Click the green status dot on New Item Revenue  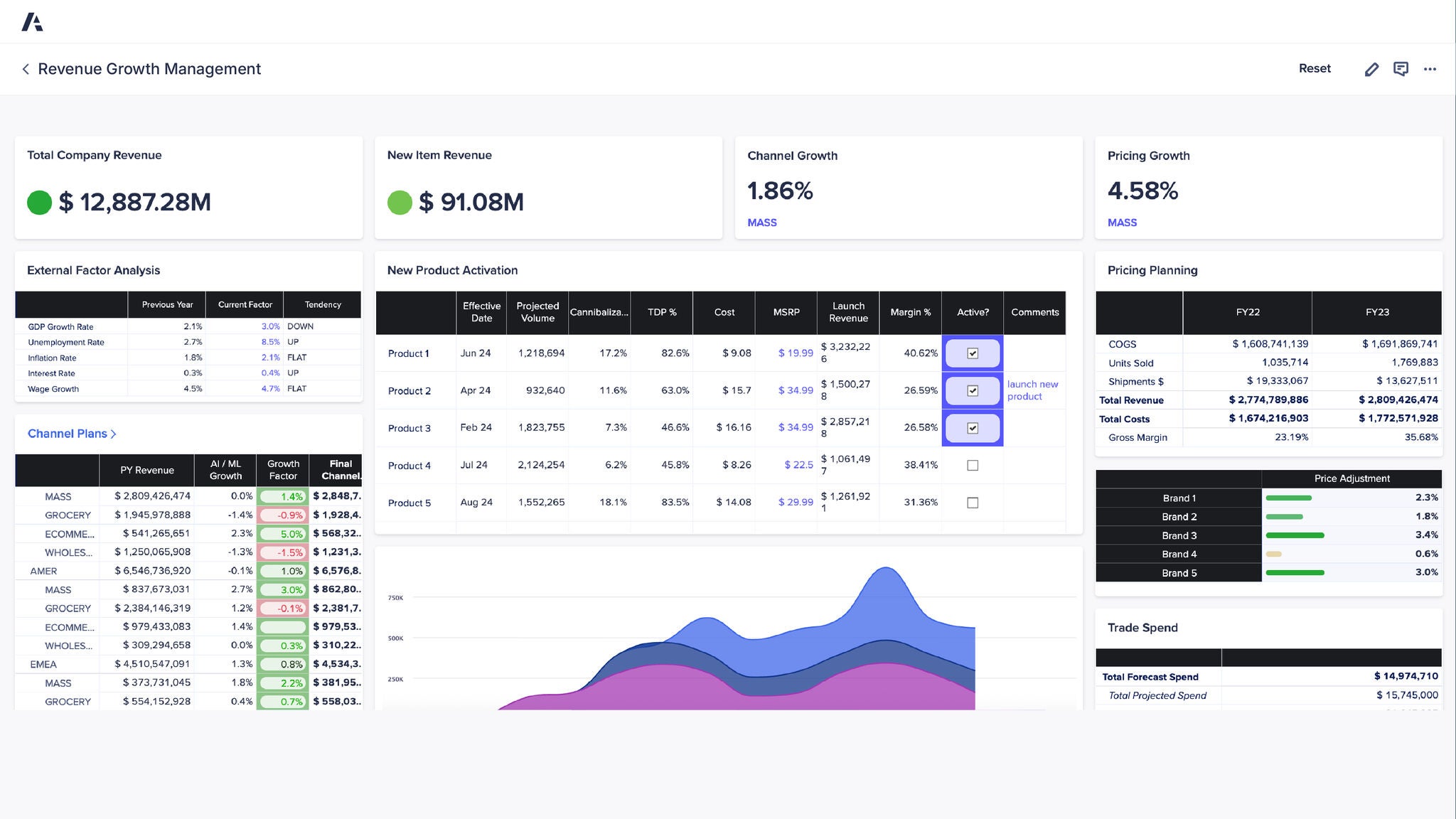[x=400, y=203]
